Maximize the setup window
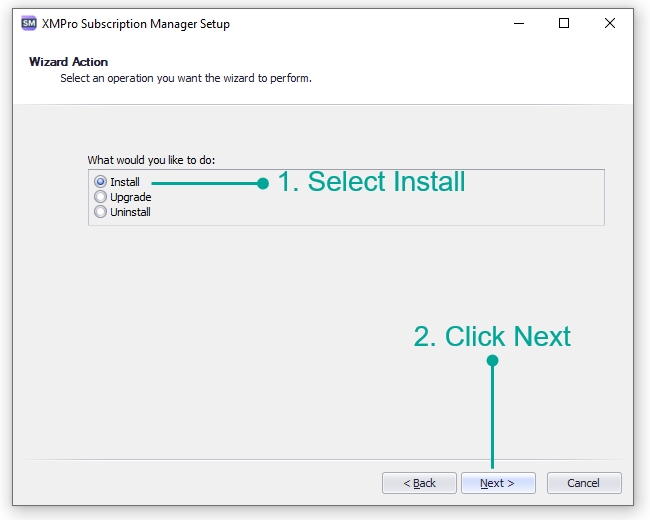This screenshot has width=650, height=520. point(564,23)
